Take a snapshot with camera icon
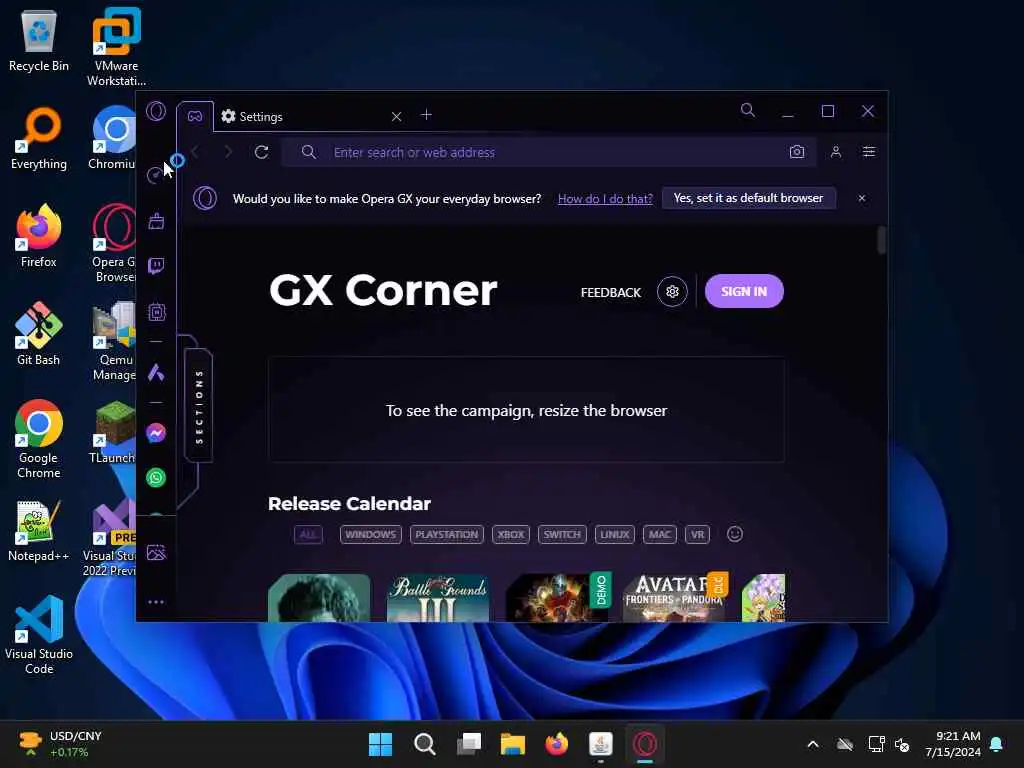 (x=797, y=152)
